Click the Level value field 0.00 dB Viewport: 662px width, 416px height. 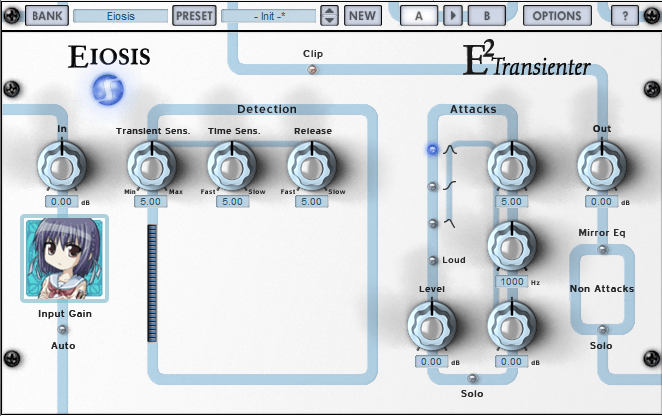pyautogui.click(x=431, y=362)
